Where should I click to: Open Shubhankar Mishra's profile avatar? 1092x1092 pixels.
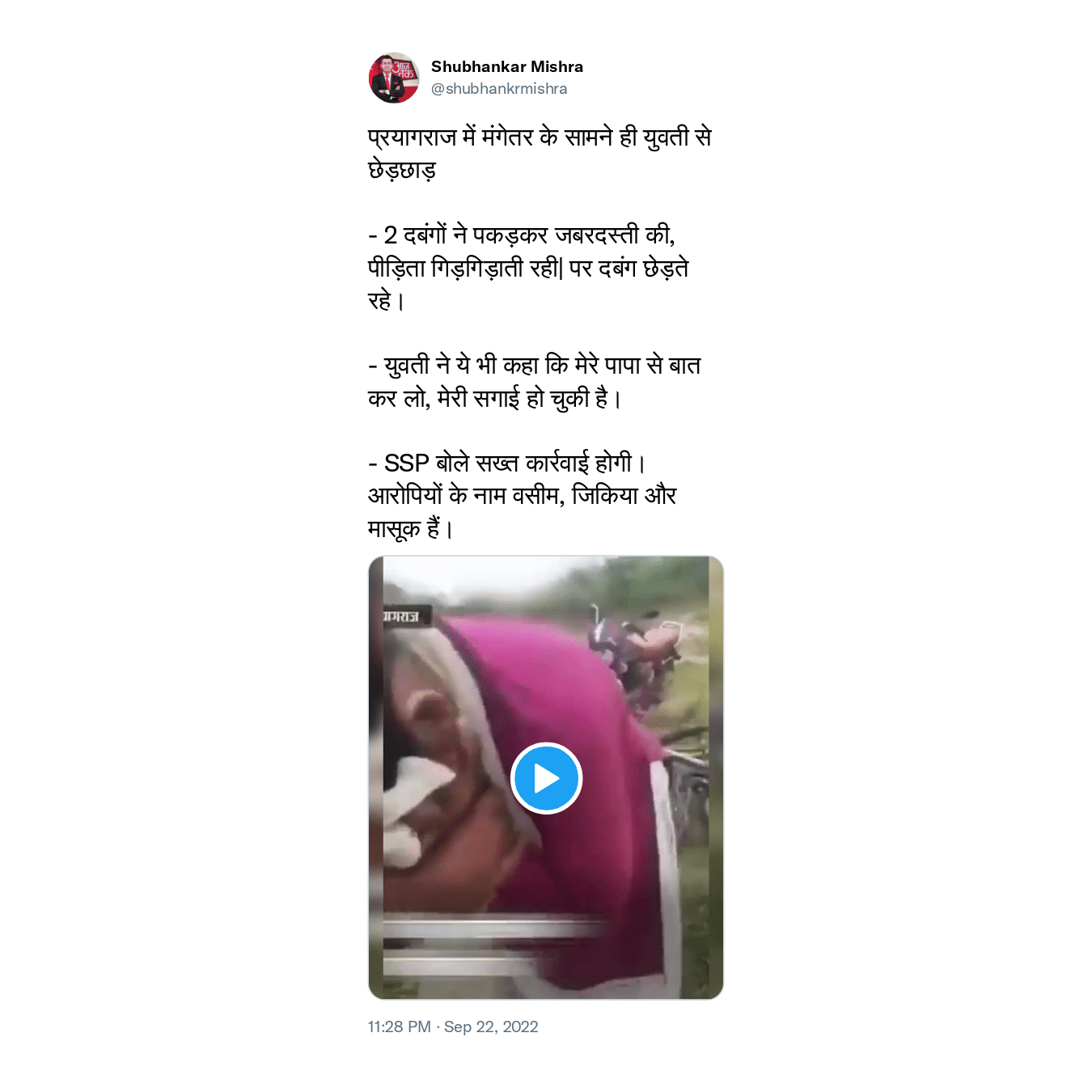[x=394, y=78]
